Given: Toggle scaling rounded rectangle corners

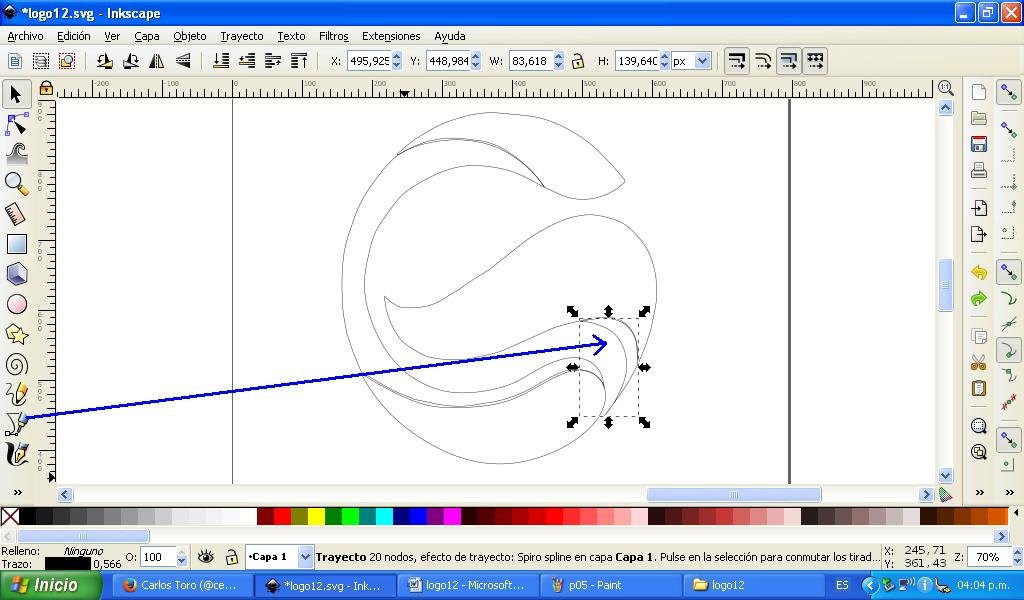Looking at the screenshot, I should [x=763, y=61].
